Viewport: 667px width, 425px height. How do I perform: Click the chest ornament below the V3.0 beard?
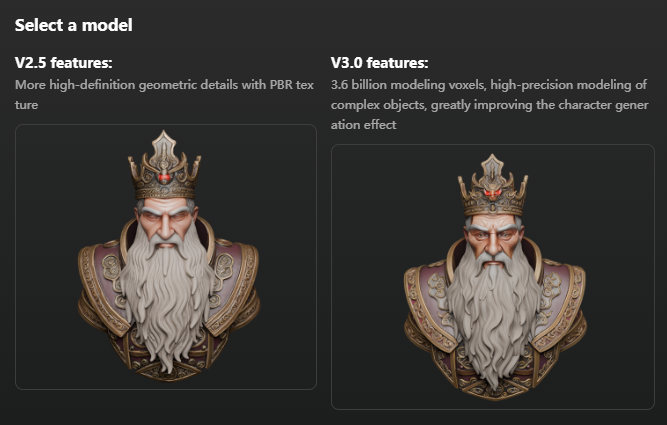pyautogui.click(x=493, y=389)
